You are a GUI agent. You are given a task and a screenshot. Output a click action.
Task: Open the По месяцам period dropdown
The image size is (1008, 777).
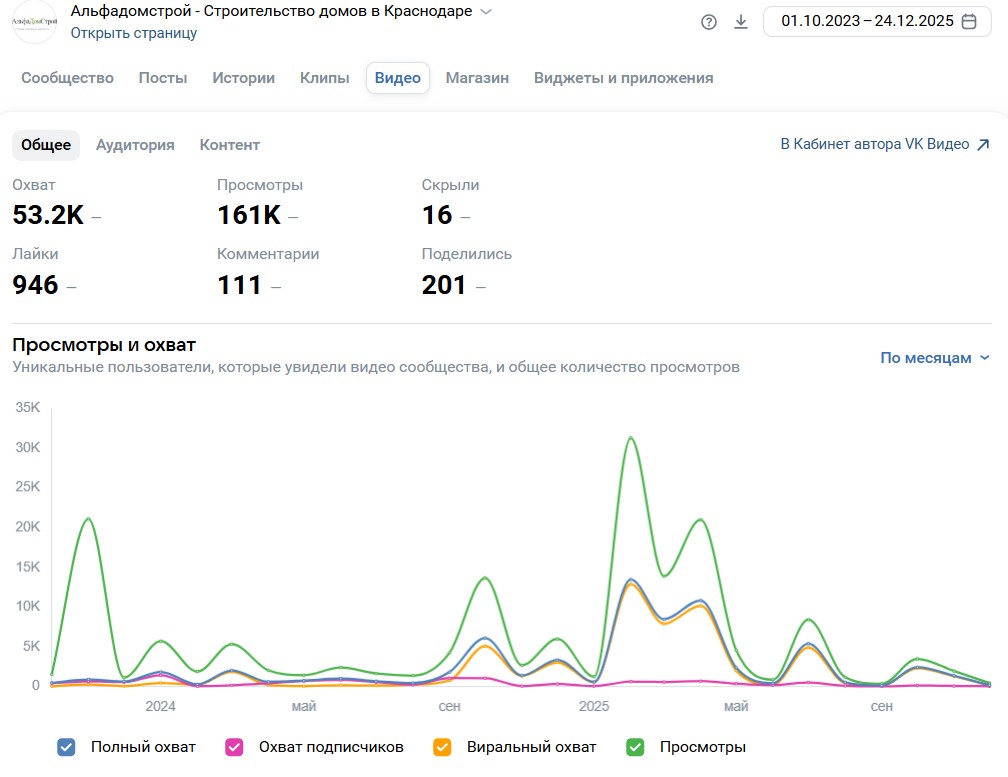click(935, 358)
